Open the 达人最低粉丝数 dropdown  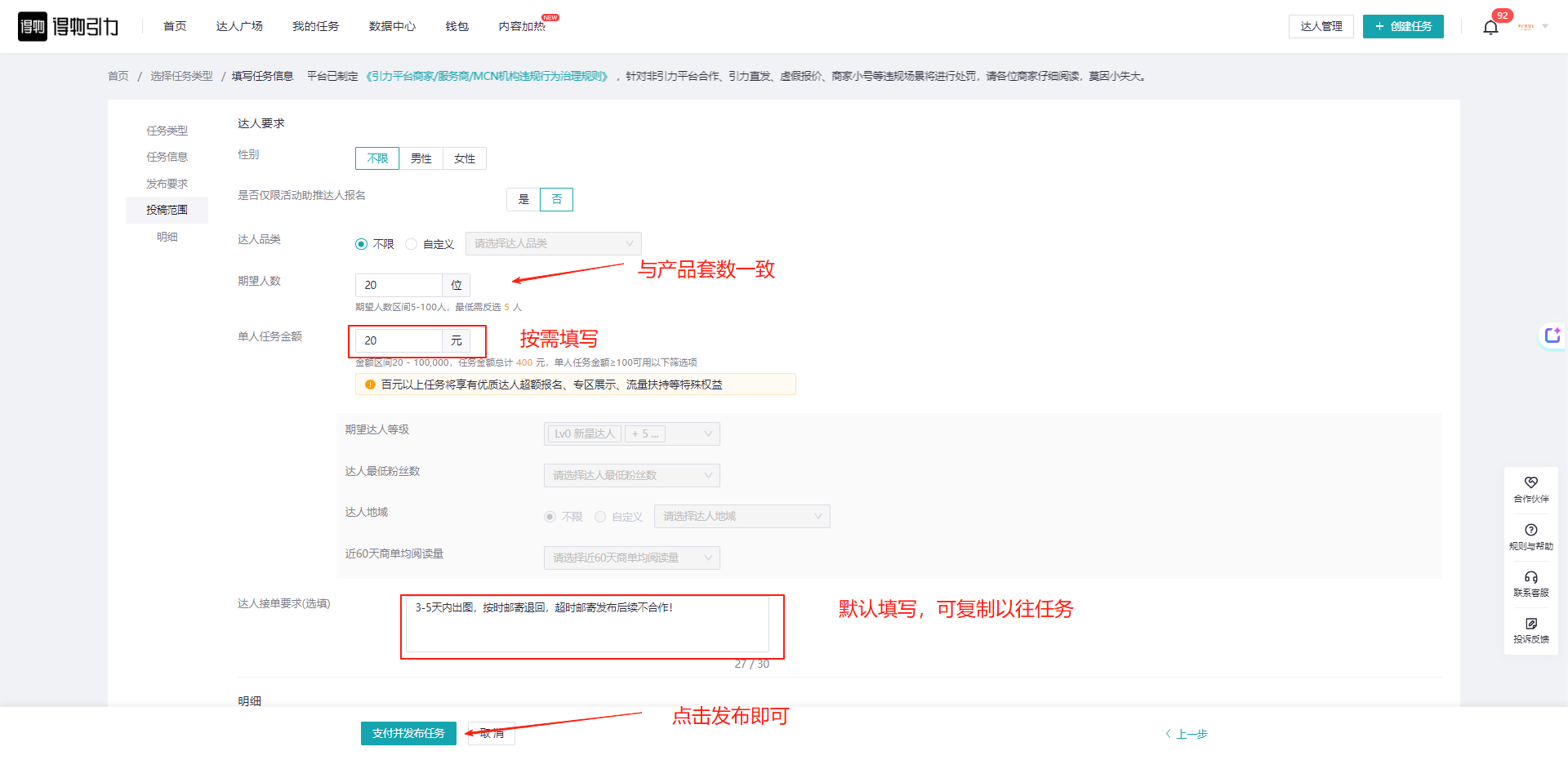(631, 475)
